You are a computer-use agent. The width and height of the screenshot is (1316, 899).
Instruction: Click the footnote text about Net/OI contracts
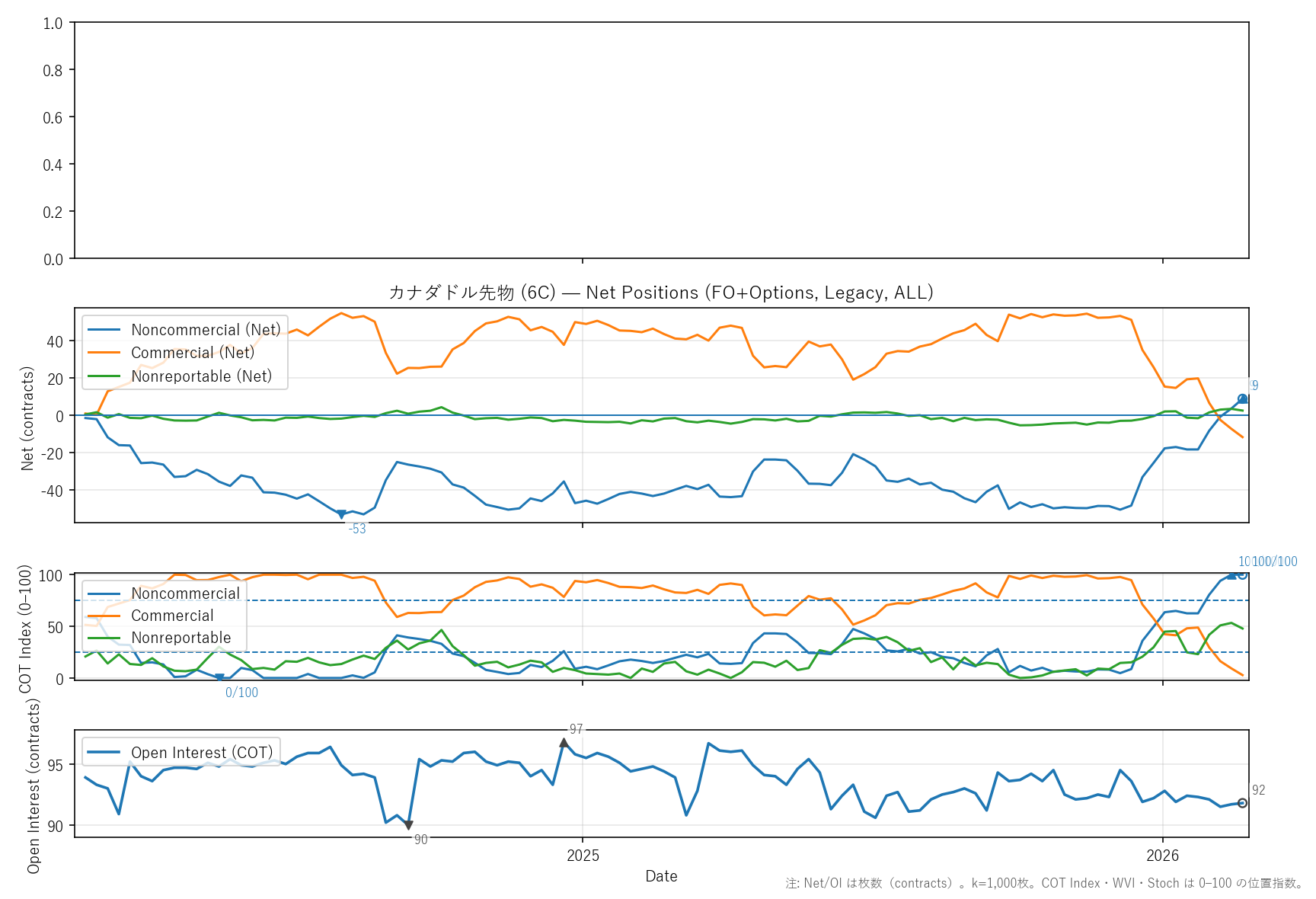[1044, 884]
